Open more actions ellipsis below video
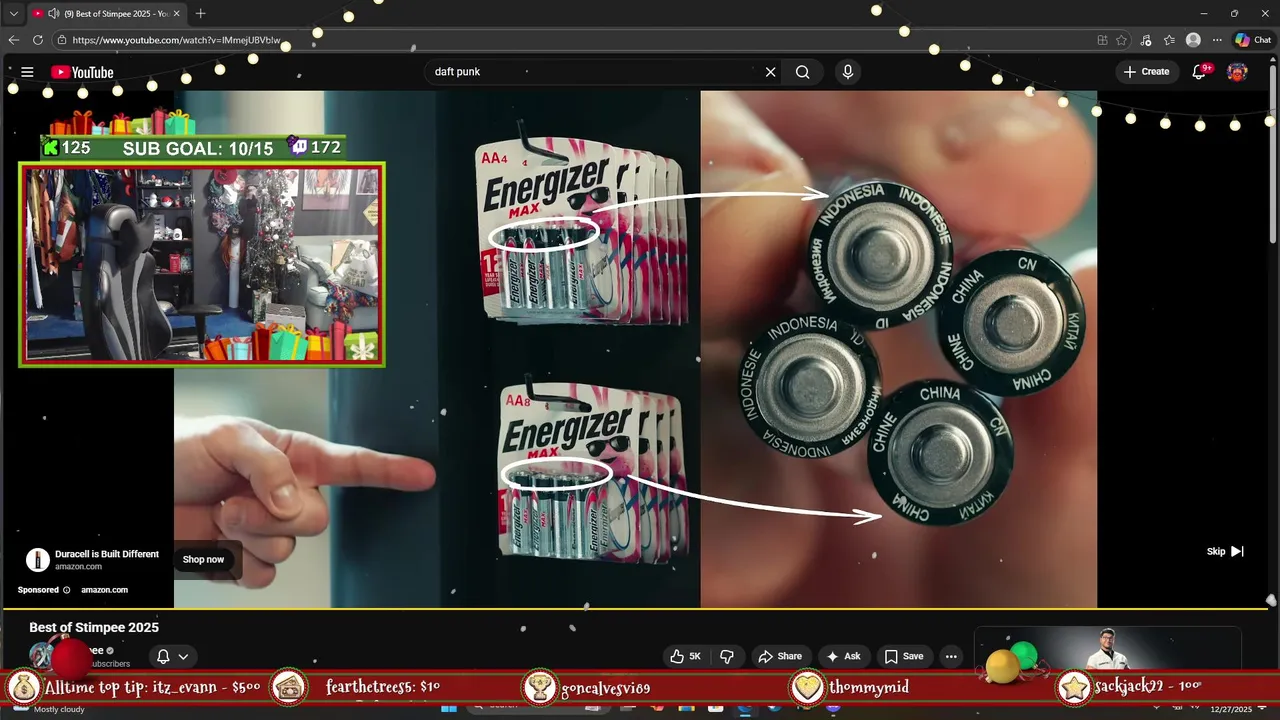Image resolution: width=1280 pixels, height=720 pixels. pyautogui.click(x=951, y=656)
